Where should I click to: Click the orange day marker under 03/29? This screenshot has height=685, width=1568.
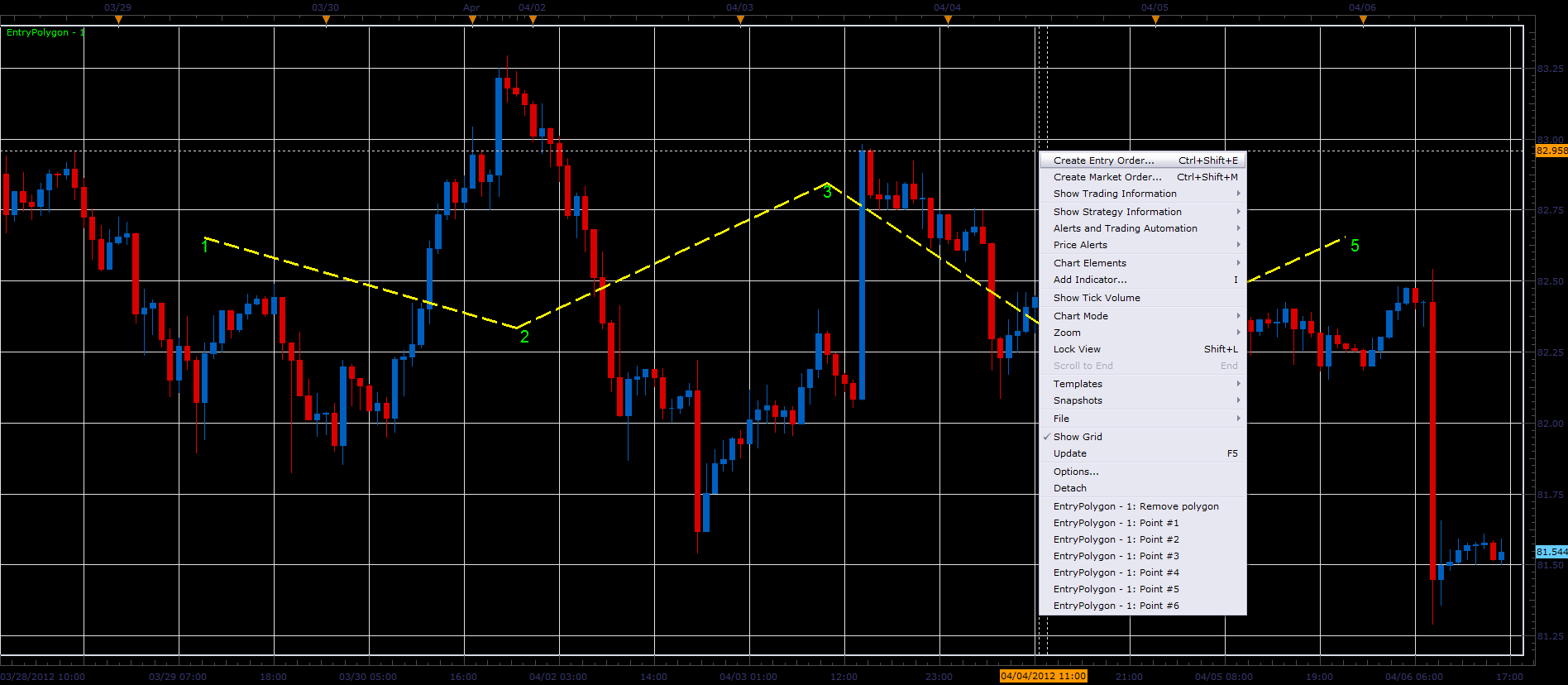pos(118,19)
